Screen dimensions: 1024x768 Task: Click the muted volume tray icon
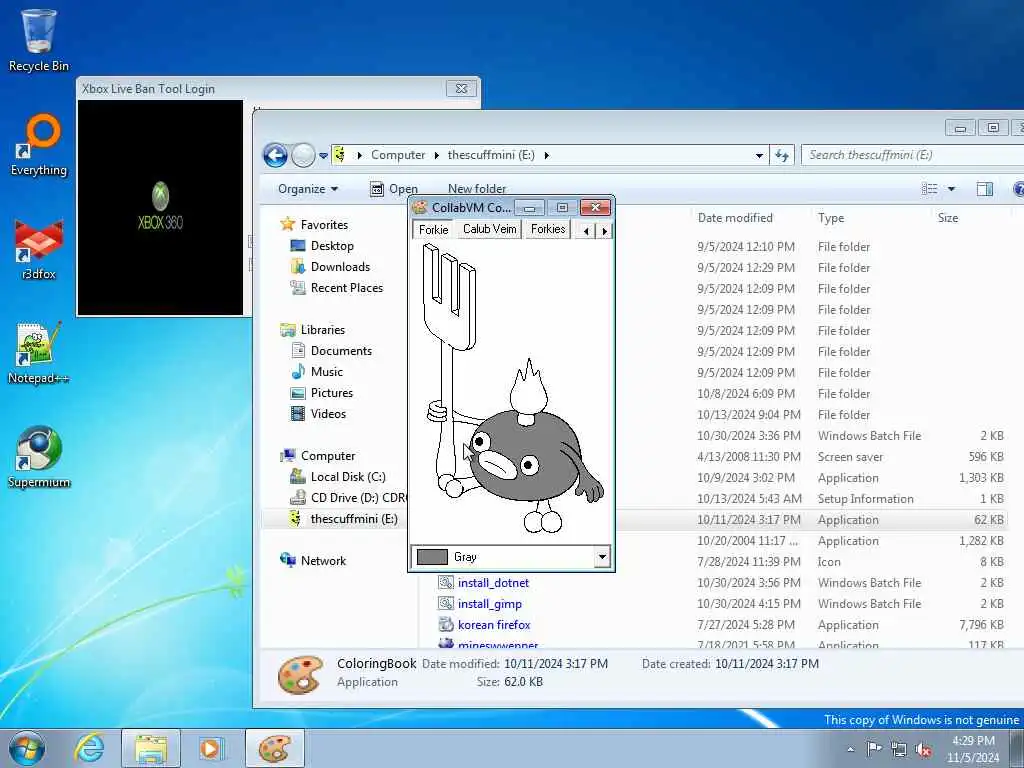(923, 749)
